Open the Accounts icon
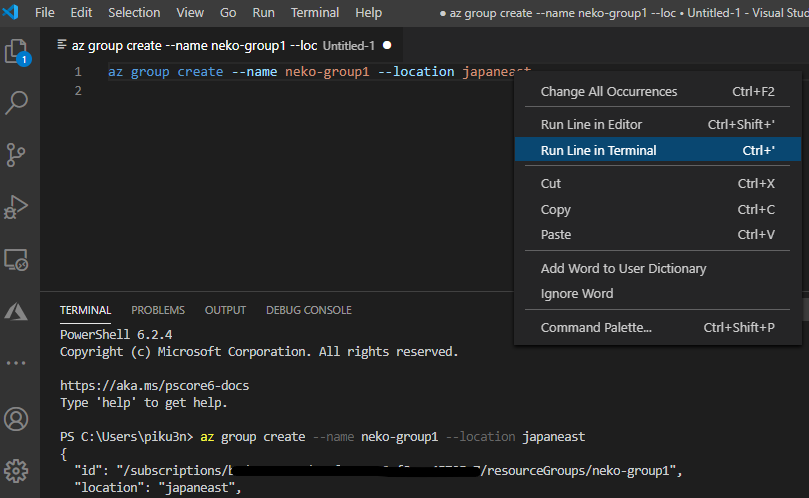Screen dimensions: 809x498 pyautogui.click(x=16, y=419)
